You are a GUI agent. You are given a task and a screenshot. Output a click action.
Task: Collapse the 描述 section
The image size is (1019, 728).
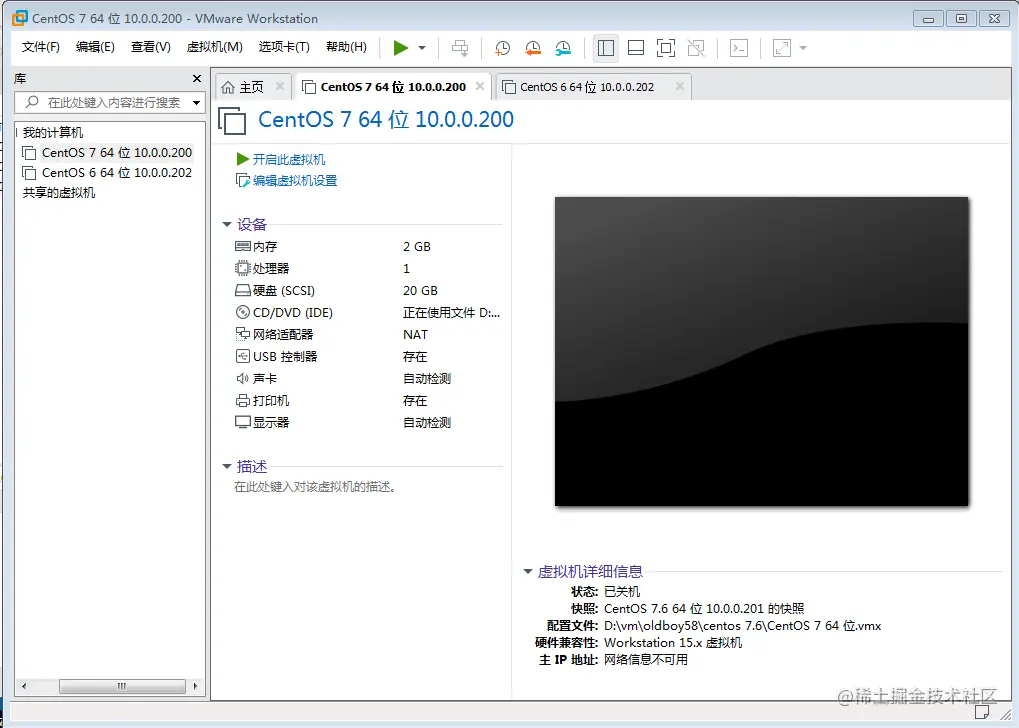click(227, 466)
